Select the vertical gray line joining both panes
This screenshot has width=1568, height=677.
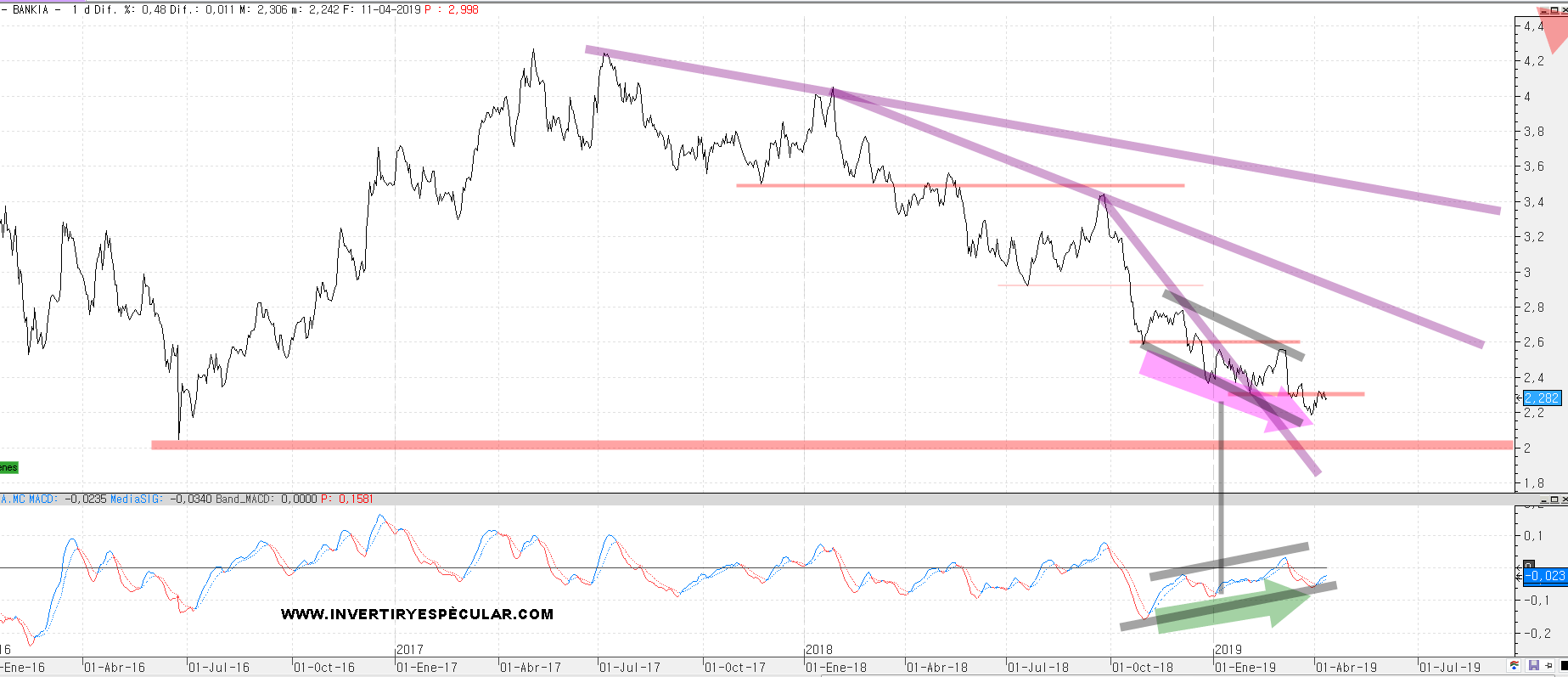1221,493
